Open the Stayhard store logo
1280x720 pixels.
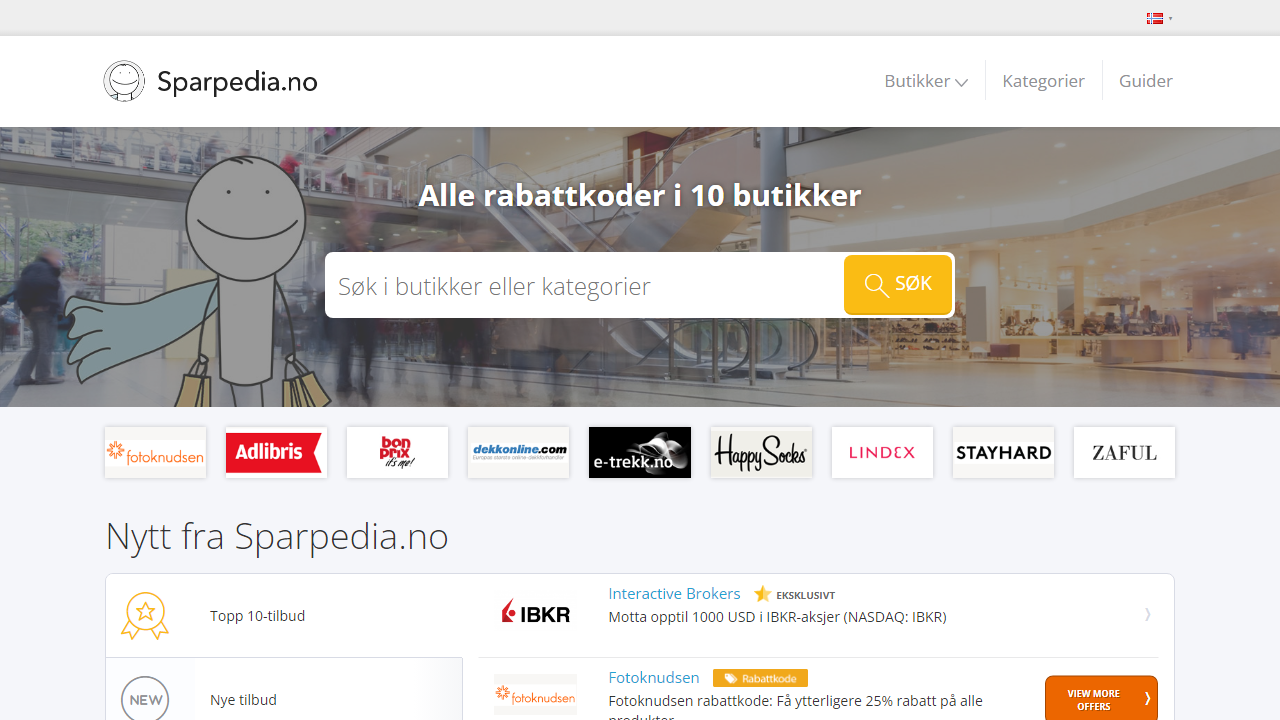pos(1003,452)
